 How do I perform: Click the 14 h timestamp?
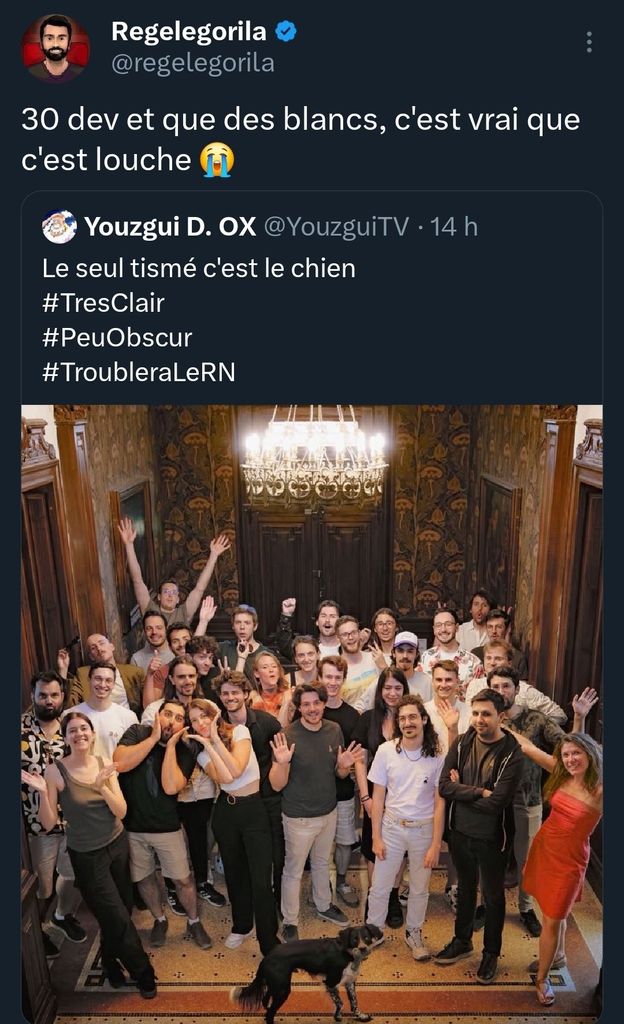pos(454,227)
